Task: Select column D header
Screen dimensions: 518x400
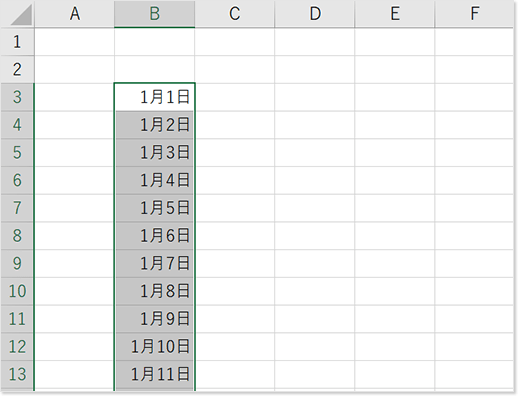Action: point(315,14)
